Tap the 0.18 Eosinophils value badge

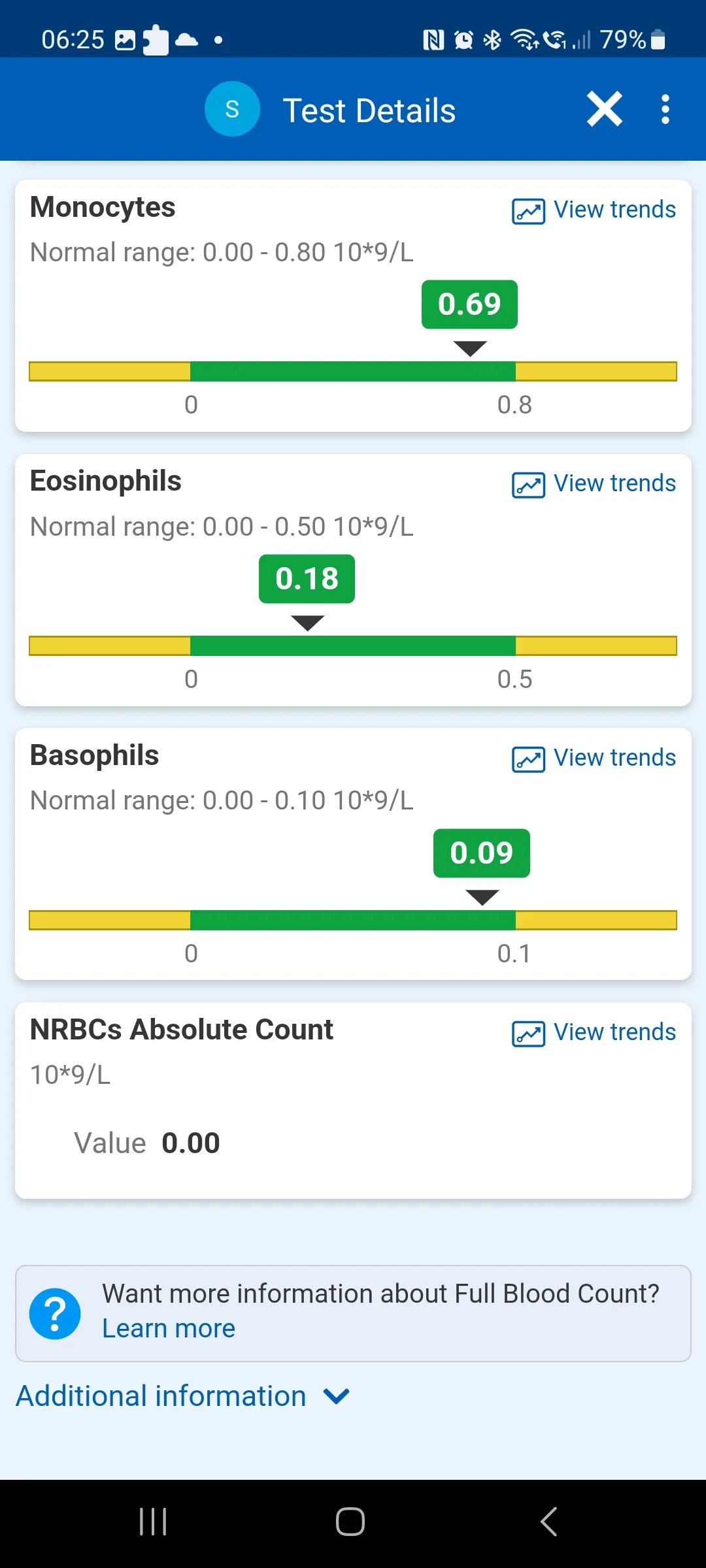click(x=307, y=579)
